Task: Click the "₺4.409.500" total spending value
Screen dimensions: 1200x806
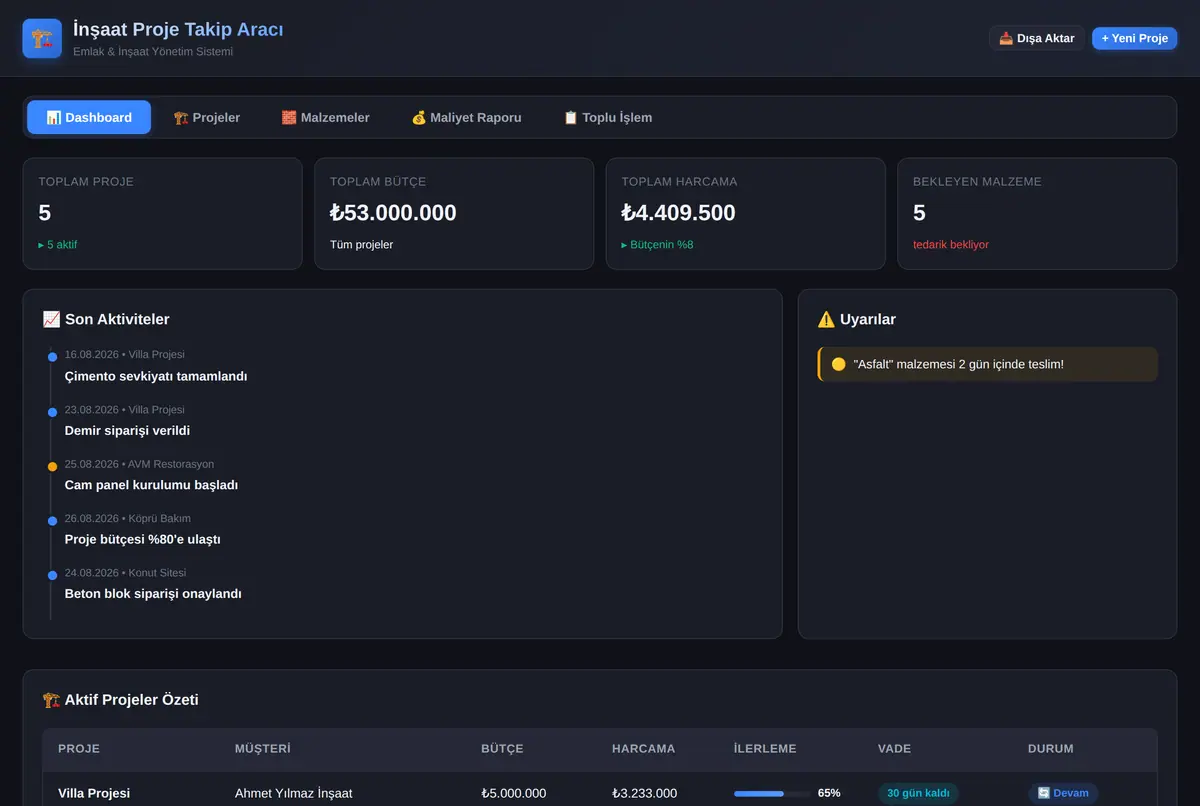Action: 678,213
